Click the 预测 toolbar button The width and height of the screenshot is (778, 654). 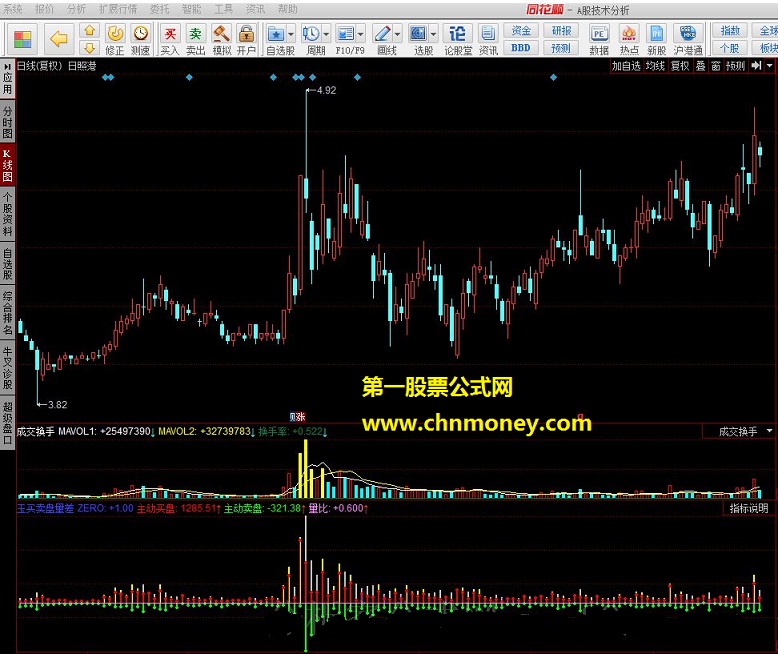click(x=561, y=48)
